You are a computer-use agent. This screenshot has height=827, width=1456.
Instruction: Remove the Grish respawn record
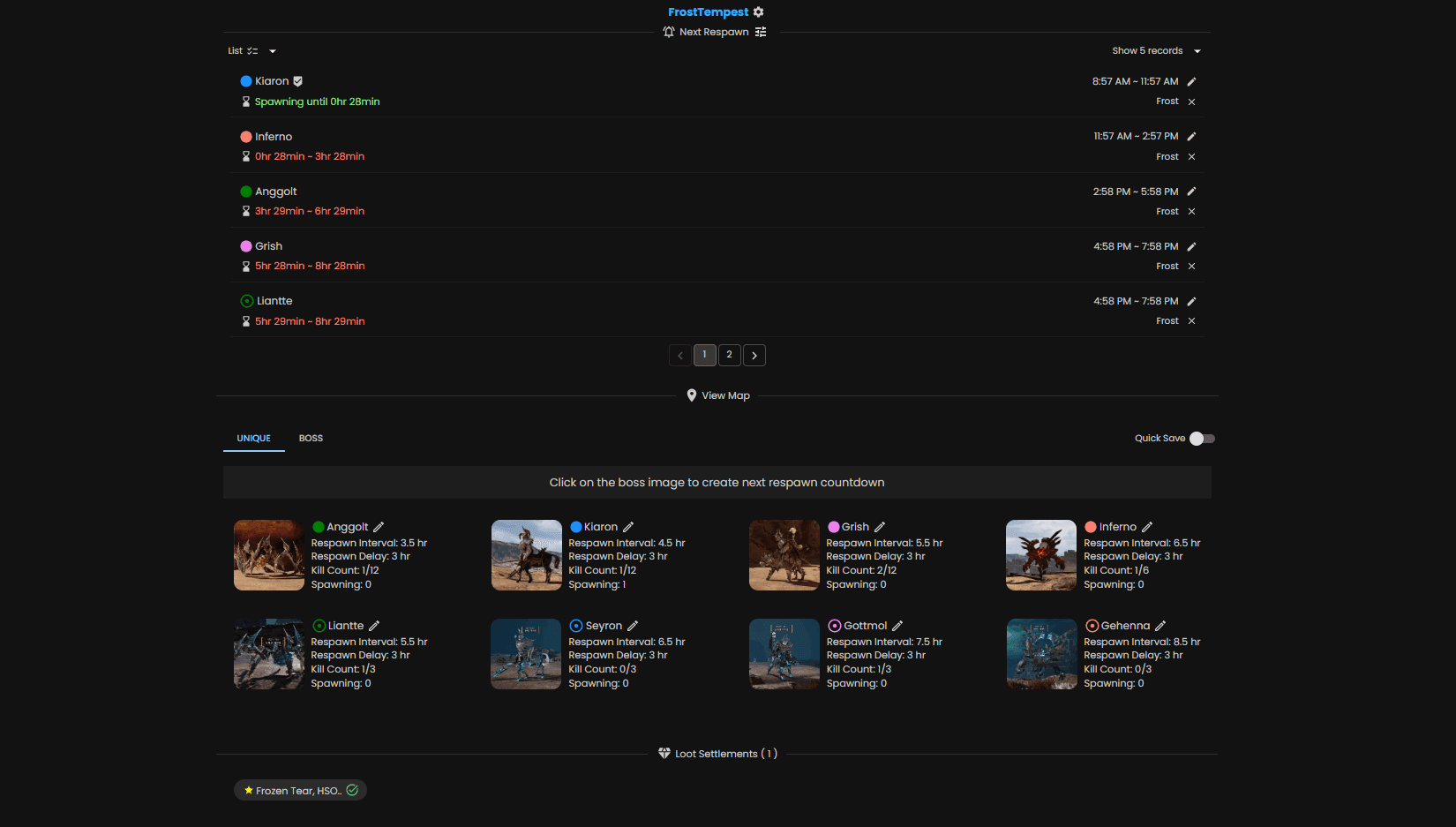1191,266
